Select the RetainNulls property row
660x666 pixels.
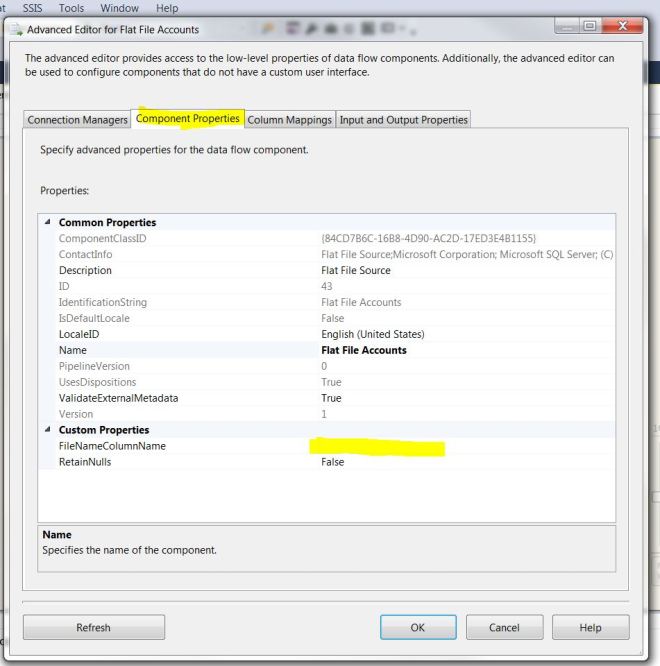(x=85, y=462)
